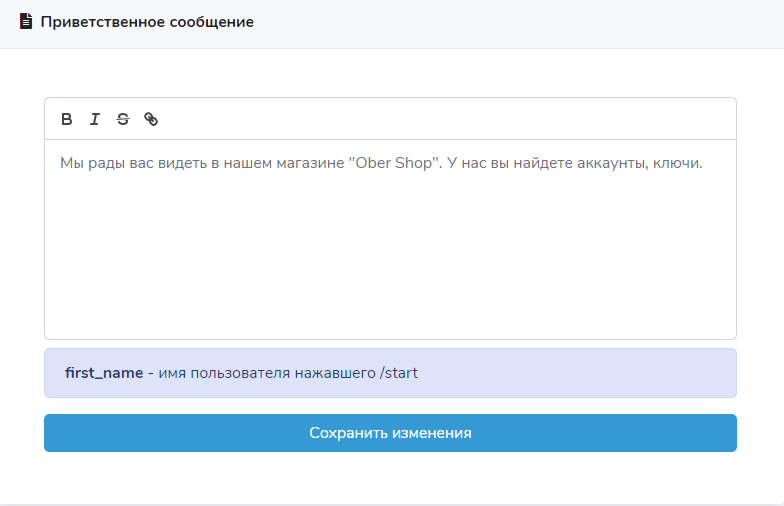This screenshot has width=784, height=506.
Task: Place cursor on "Ober Shop" in the message
Action: point(395,163)
